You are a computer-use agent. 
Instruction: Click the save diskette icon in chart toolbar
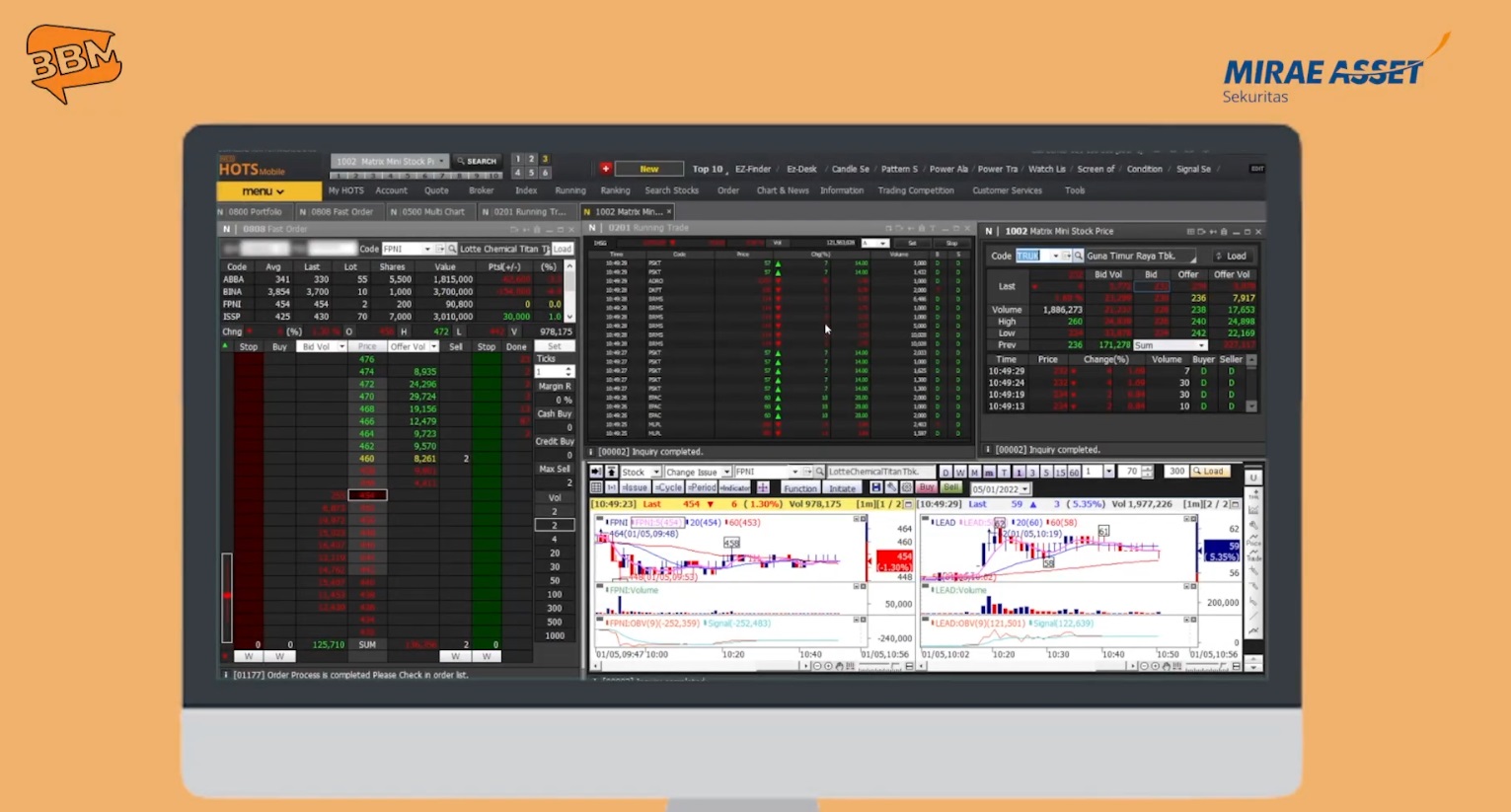875,488
